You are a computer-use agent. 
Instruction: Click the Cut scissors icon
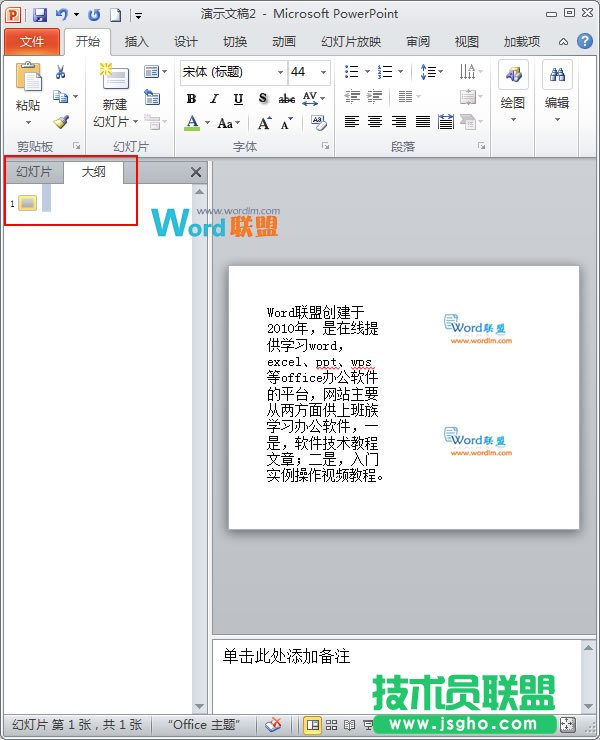click(x=61, y=73)
